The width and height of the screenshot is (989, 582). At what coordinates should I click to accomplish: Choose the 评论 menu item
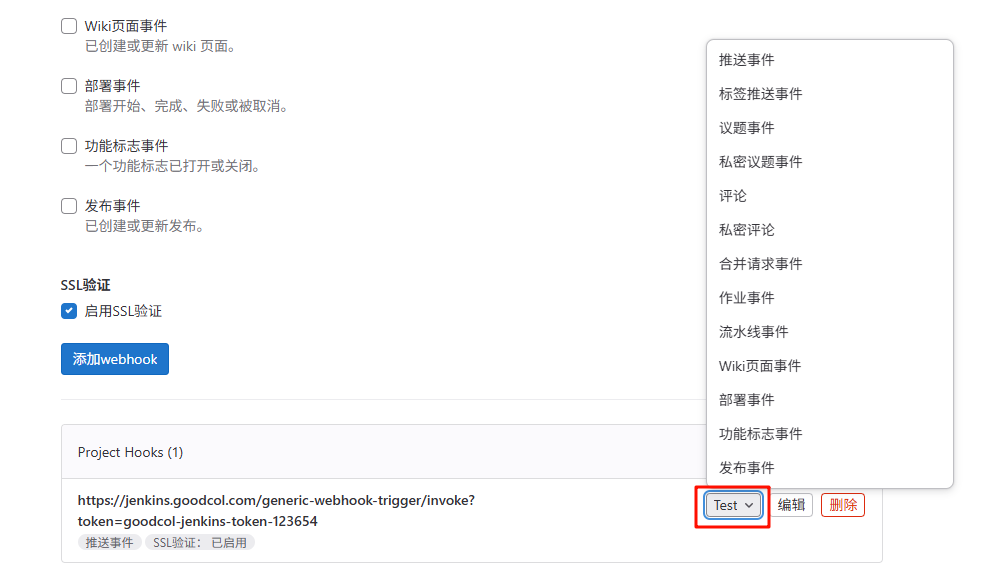(x=829, y=196)
